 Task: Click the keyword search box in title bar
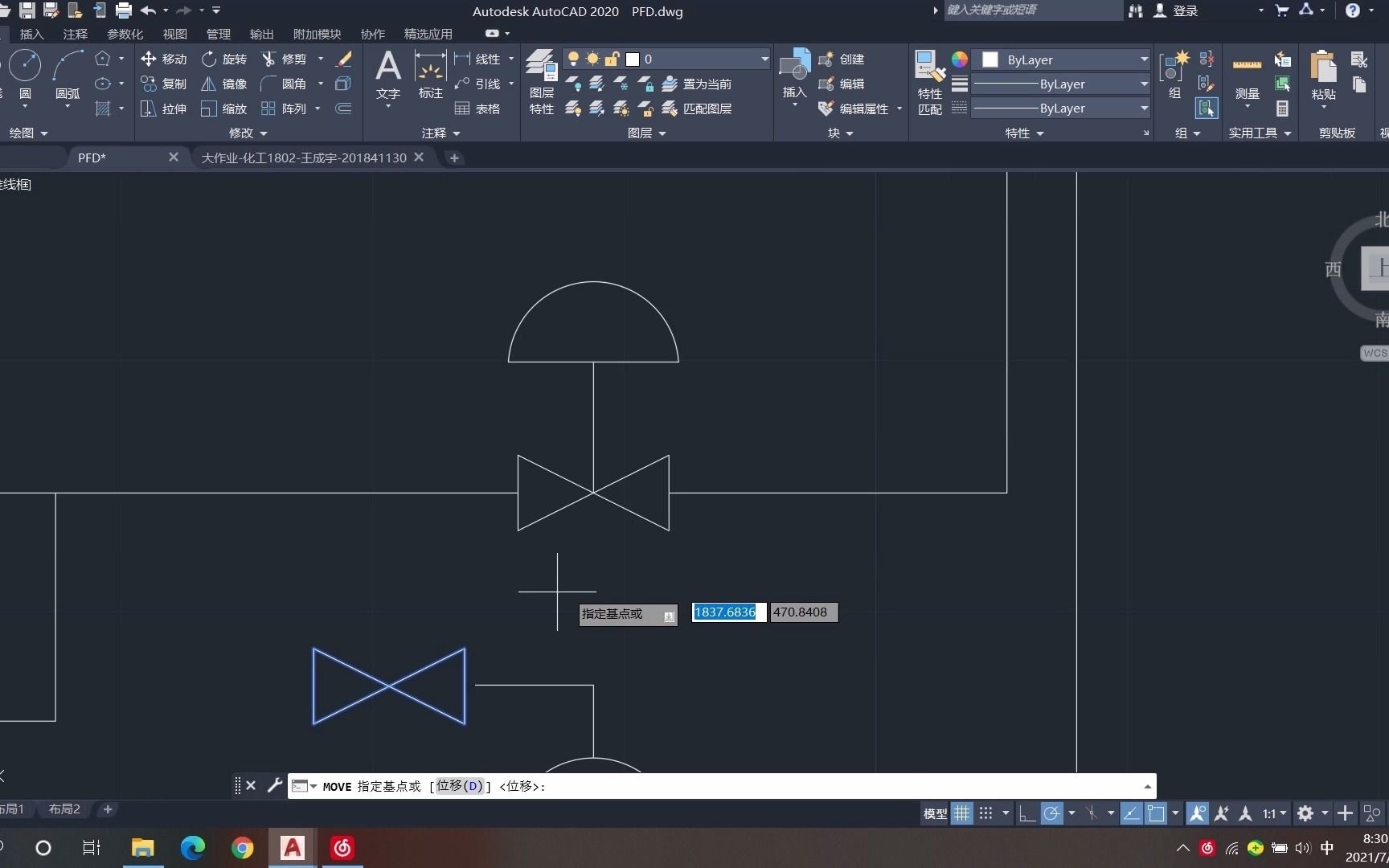coord(1033,10)
